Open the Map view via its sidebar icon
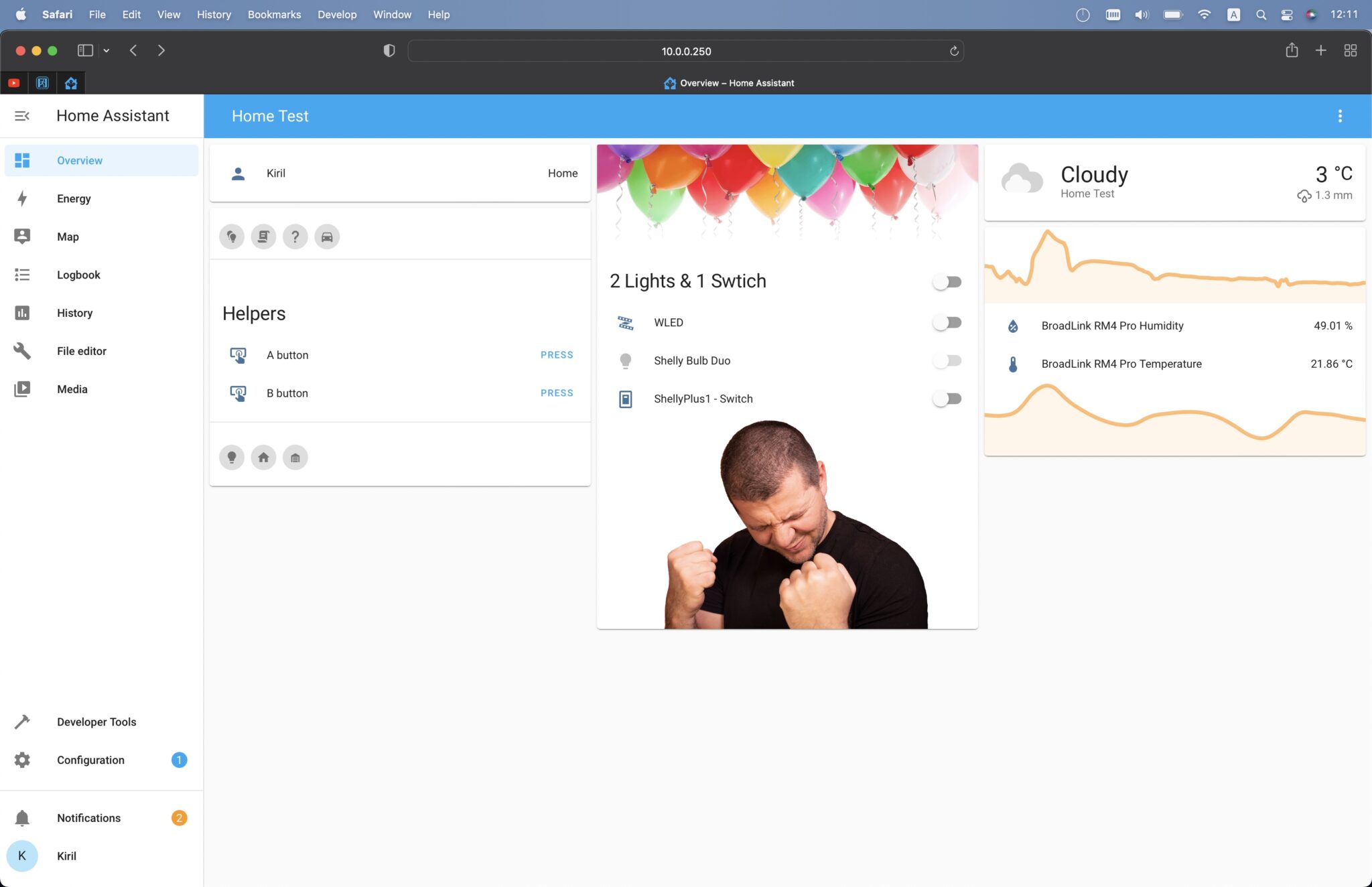Viewport: 1372px width, 887px height. tap(22, 236)
